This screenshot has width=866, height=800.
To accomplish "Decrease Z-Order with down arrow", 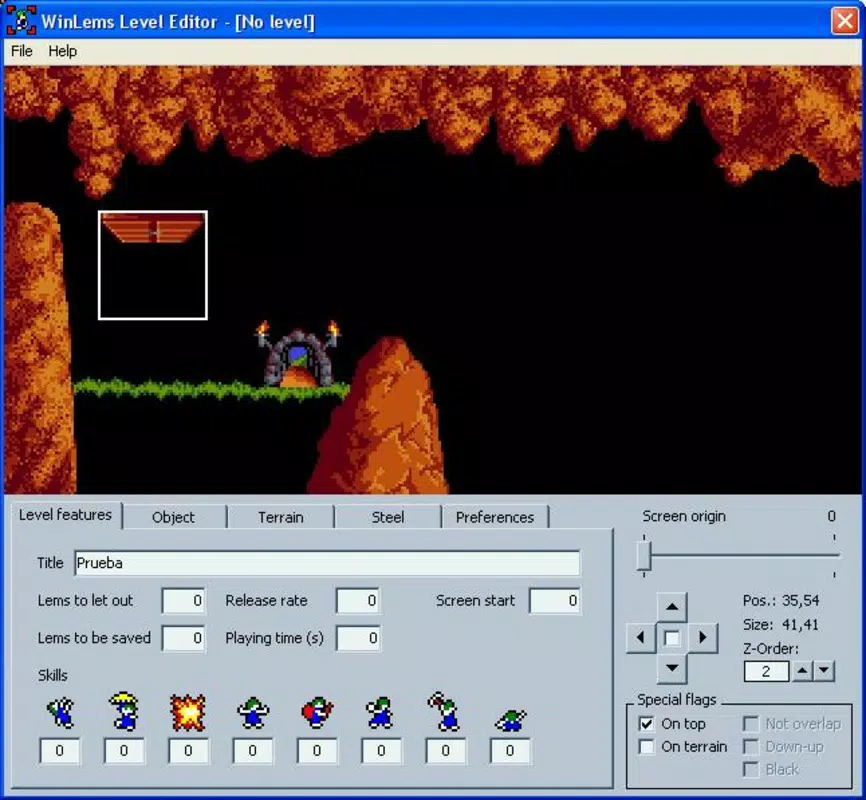I will pyautogui.click(x=823, y=671).
